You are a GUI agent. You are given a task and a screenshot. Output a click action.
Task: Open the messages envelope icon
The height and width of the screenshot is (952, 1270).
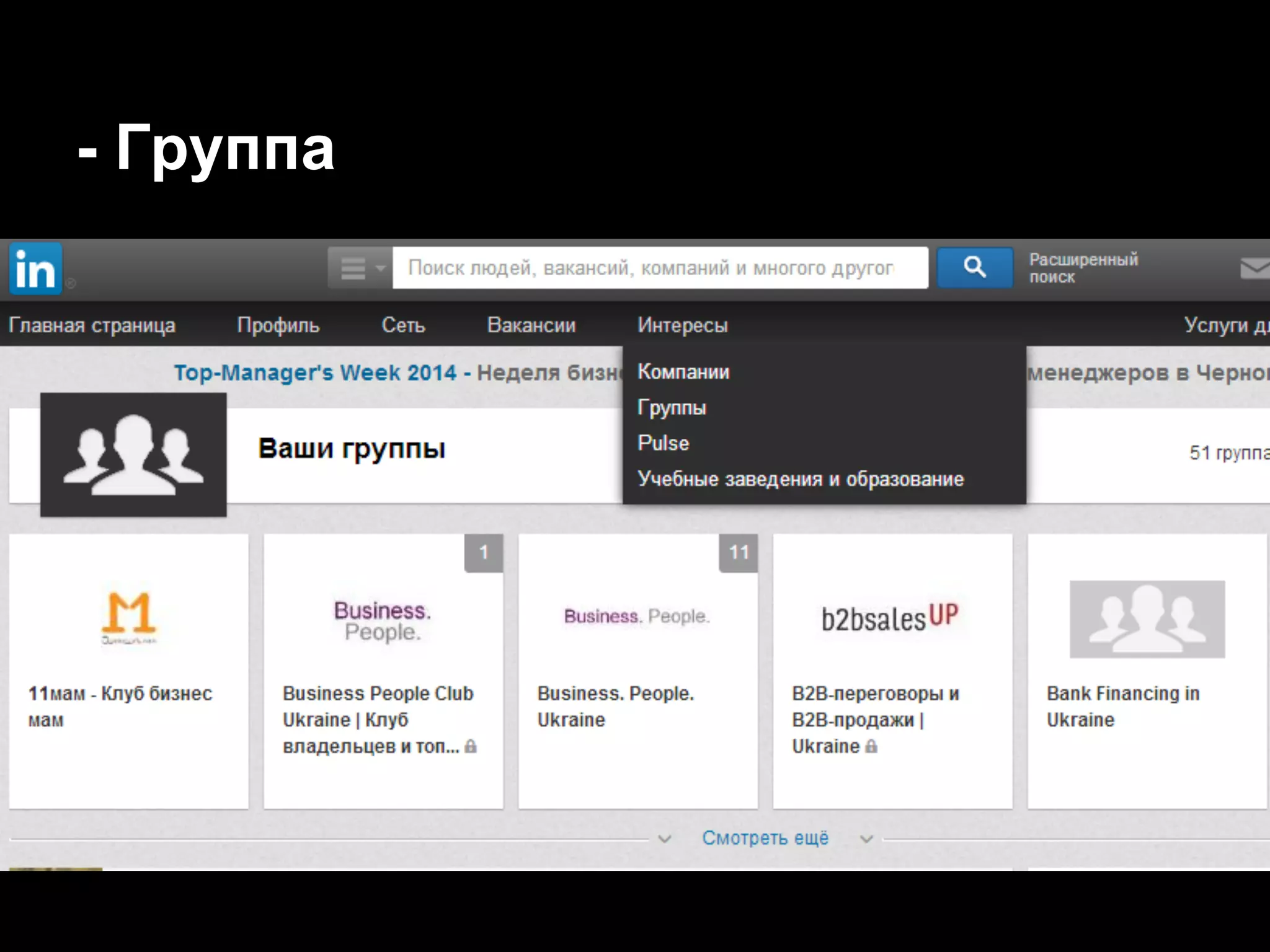1254,268
